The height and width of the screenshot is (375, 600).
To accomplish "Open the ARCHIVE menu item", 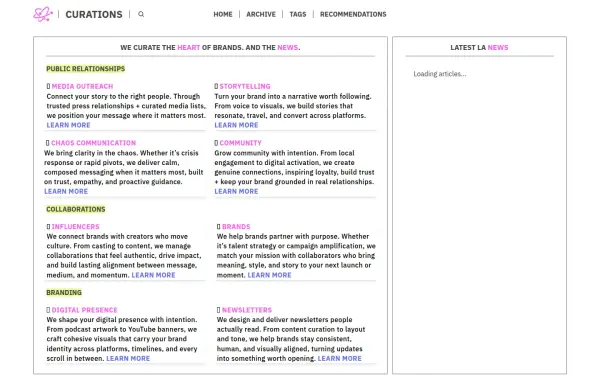I will tap(261, 15).
